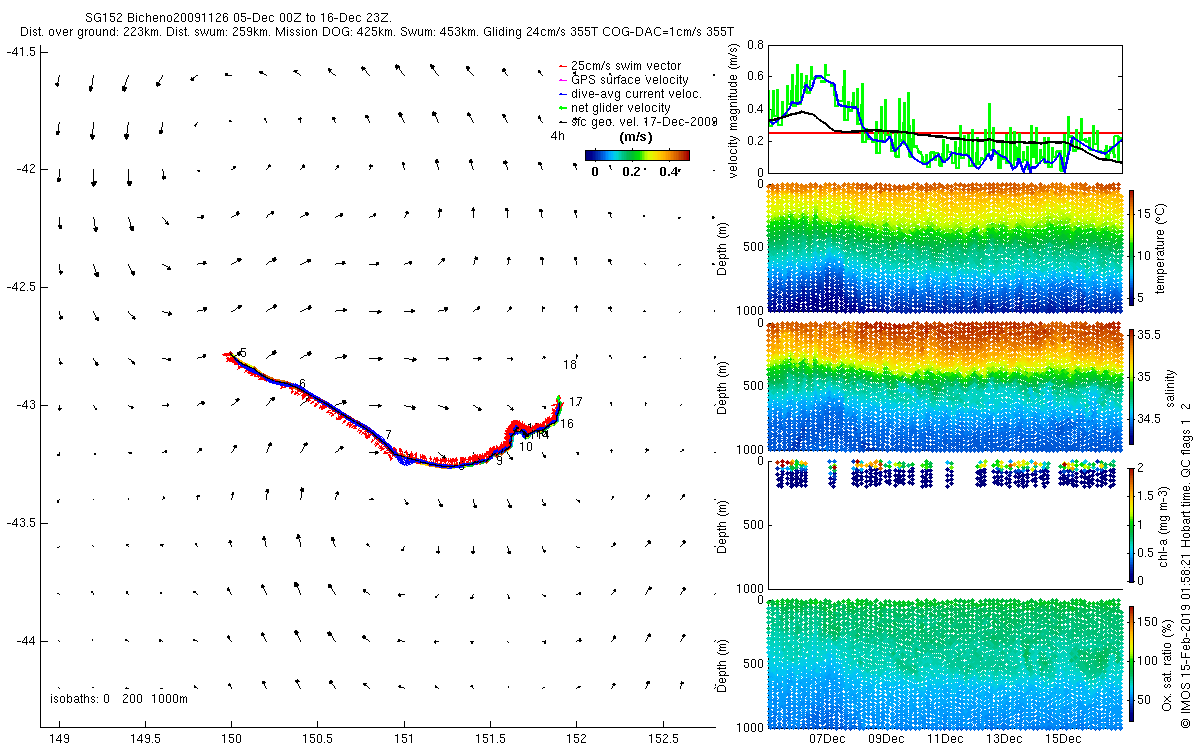Click the '09Dec' date tick label

pyautogui.click(x=886, y=738)
